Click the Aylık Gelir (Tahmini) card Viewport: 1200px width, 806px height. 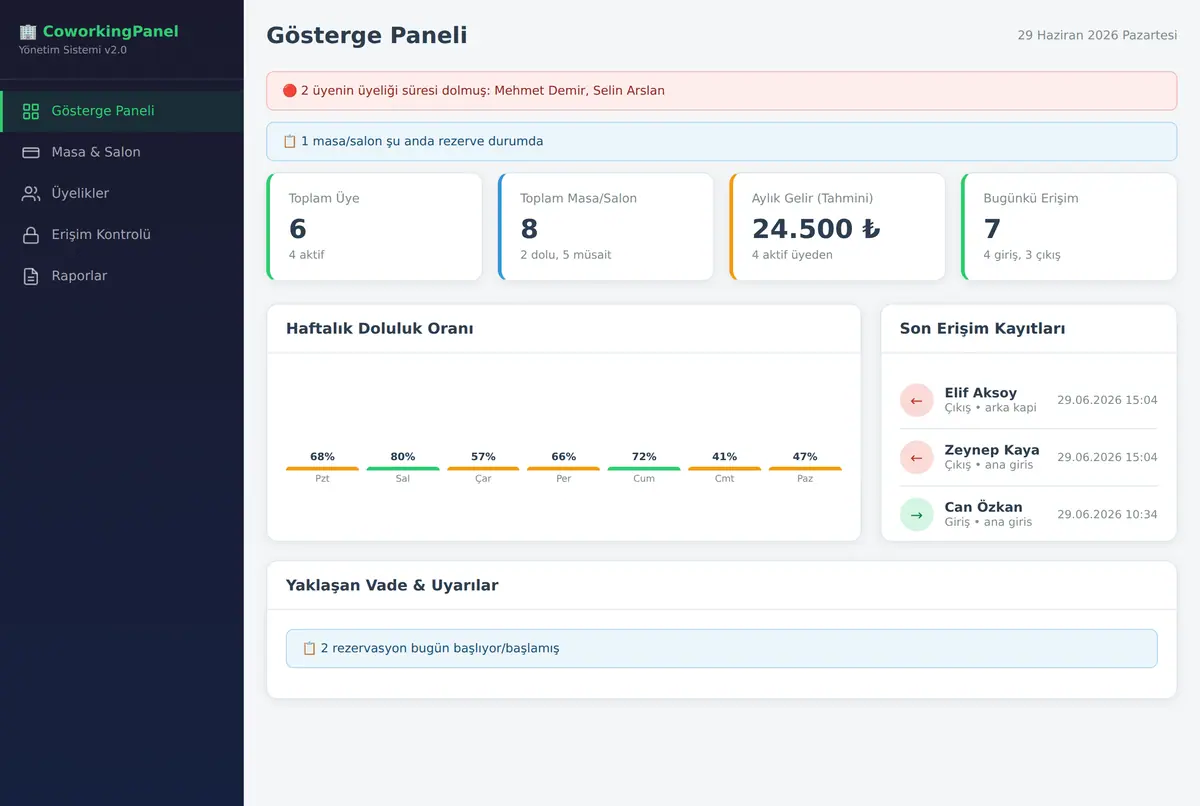(837, 227)
